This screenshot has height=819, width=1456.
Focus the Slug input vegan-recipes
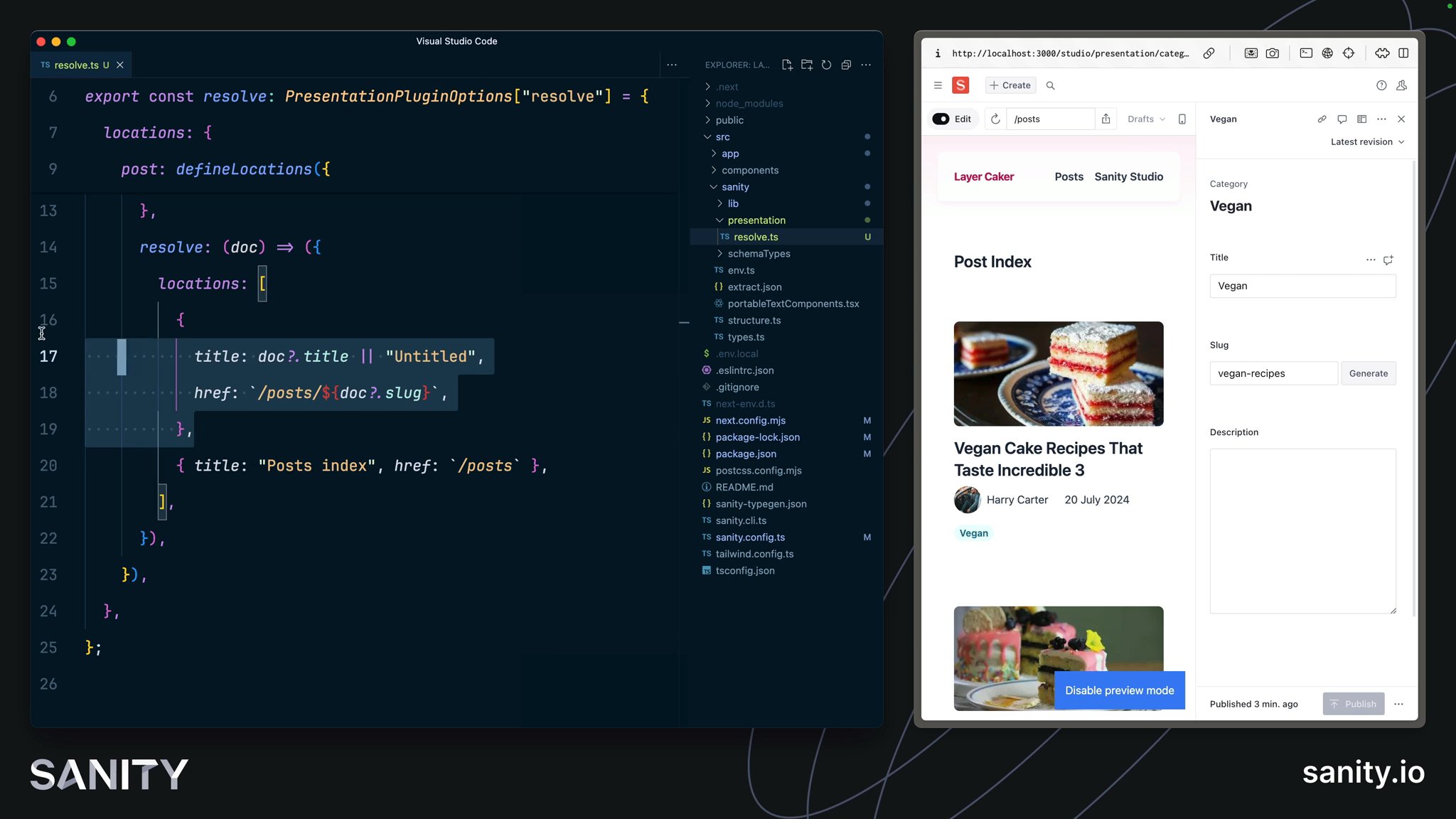pyautogui.click(x=1273, y=373)
